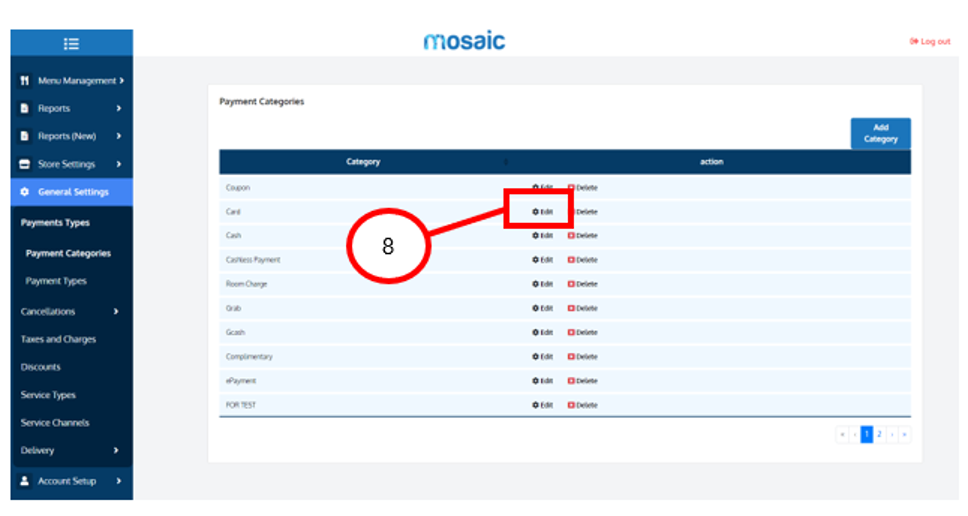Select Discounts in the sidebar

coord(41,367)
